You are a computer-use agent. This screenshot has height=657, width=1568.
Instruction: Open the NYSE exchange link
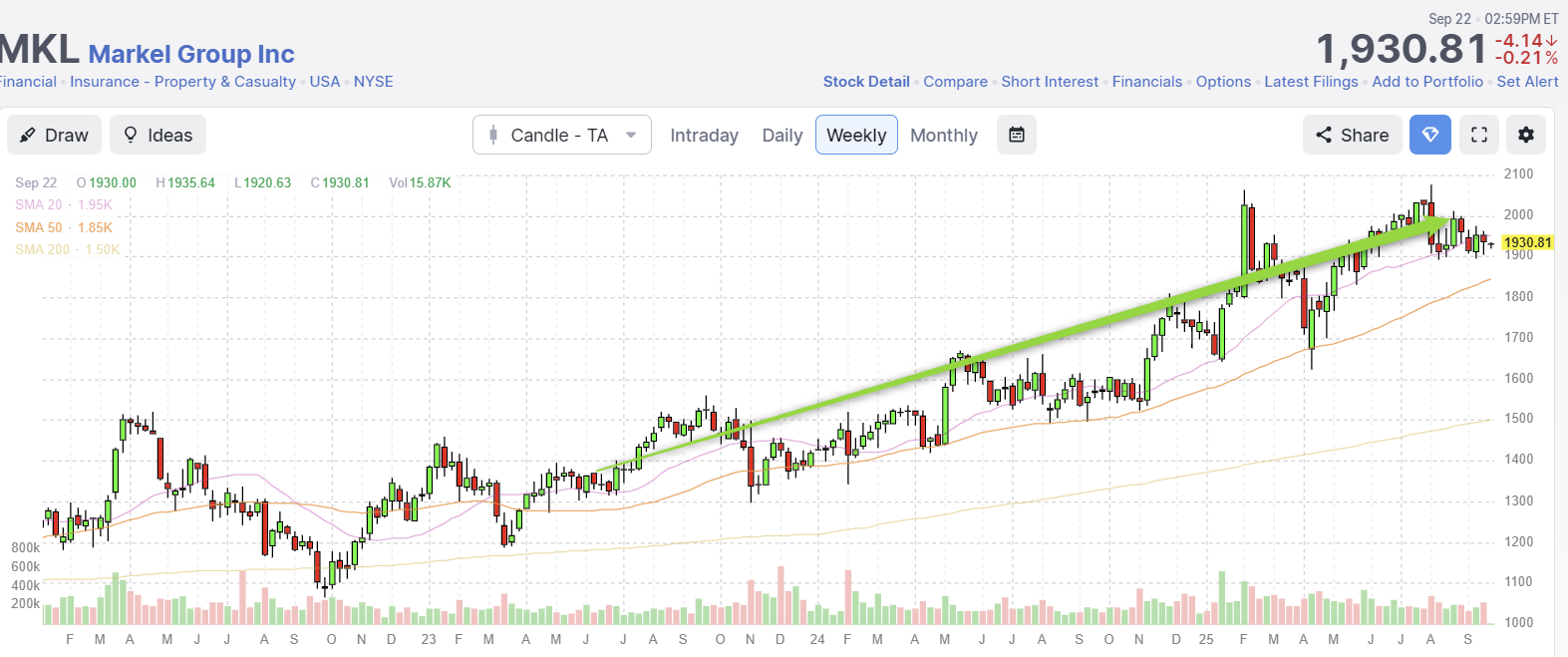[374, 82]
